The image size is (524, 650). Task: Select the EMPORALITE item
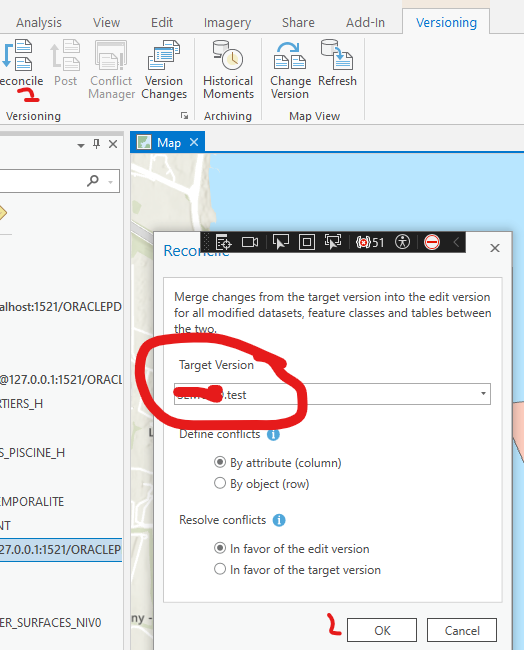pyautogui.click(x=32, y=502)
